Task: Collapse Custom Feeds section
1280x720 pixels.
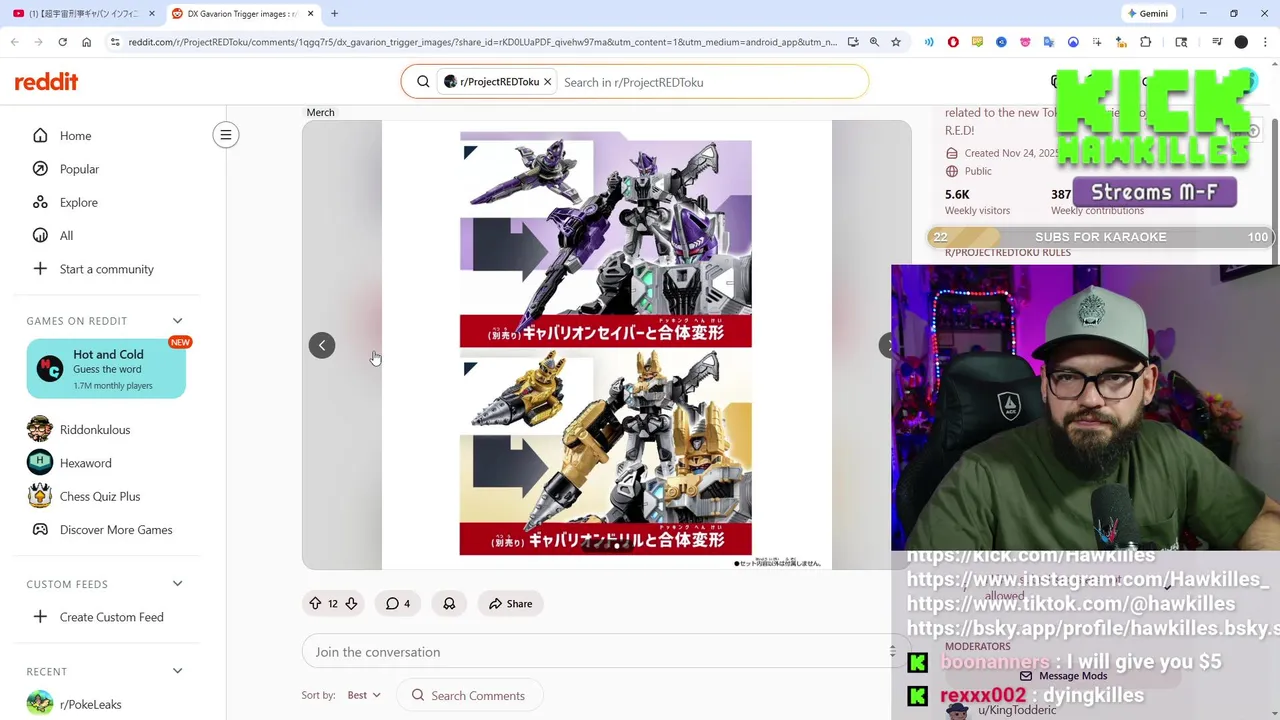Action: pos(177,584)
